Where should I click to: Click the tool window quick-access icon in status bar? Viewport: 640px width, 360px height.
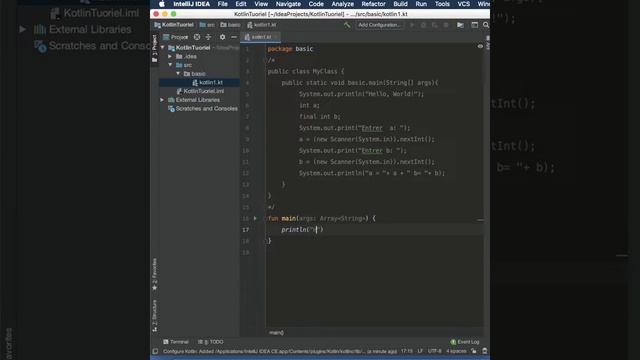pos(155,351)
